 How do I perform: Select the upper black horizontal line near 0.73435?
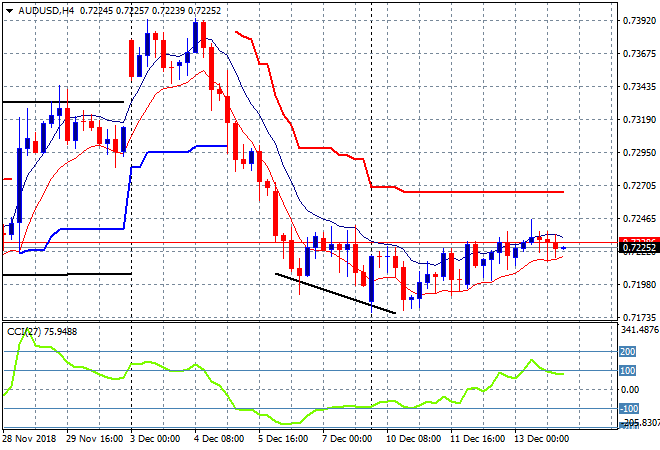click(63, 102)
